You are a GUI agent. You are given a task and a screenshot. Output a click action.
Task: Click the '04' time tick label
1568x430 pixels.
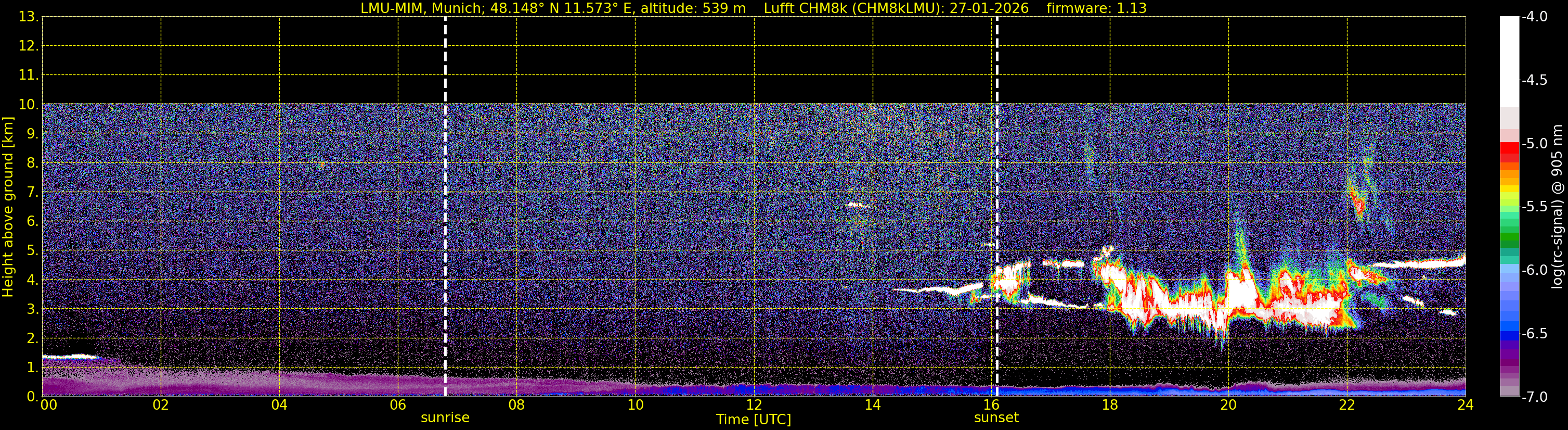[x=279, y=405]
